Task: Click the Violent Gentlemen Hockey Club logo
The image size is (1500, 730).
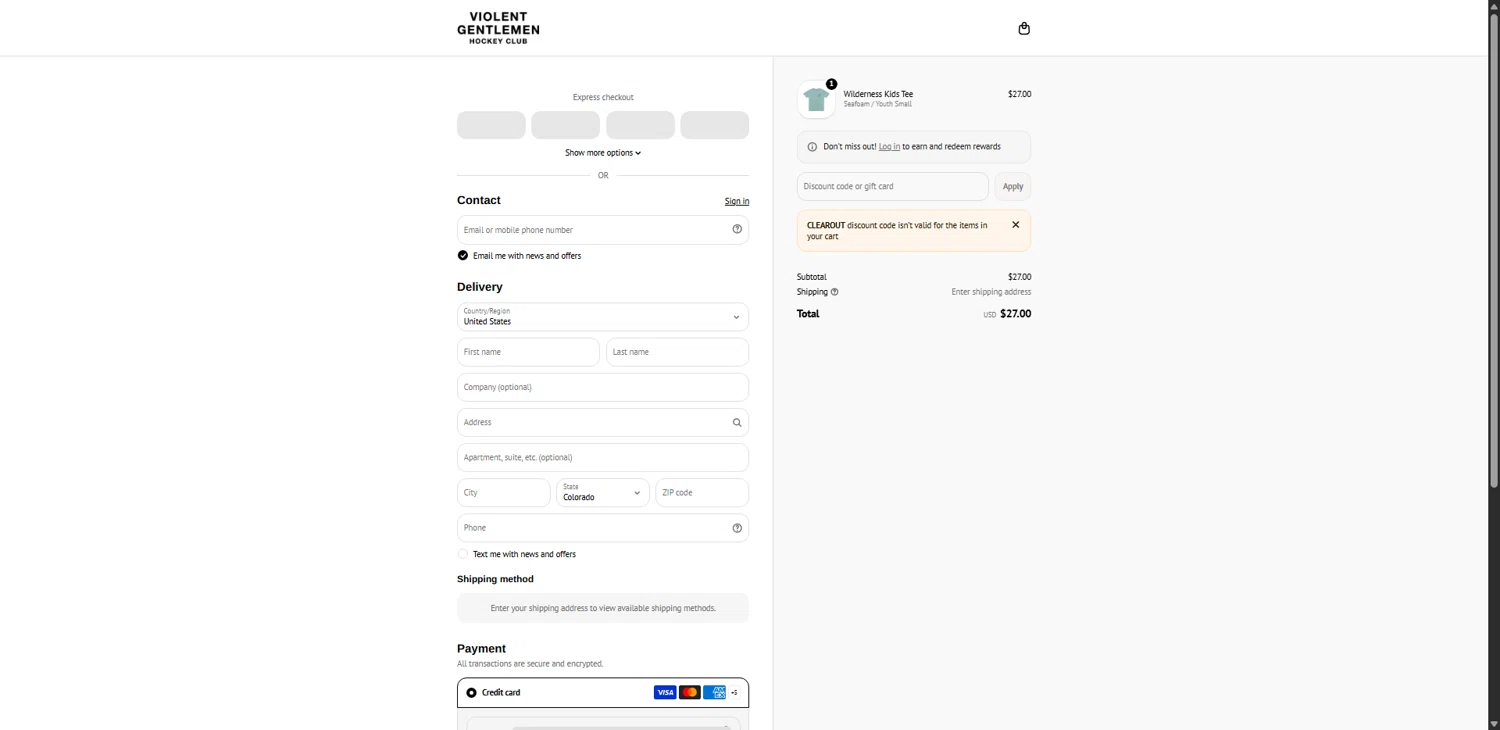Action: click(498, 28)
